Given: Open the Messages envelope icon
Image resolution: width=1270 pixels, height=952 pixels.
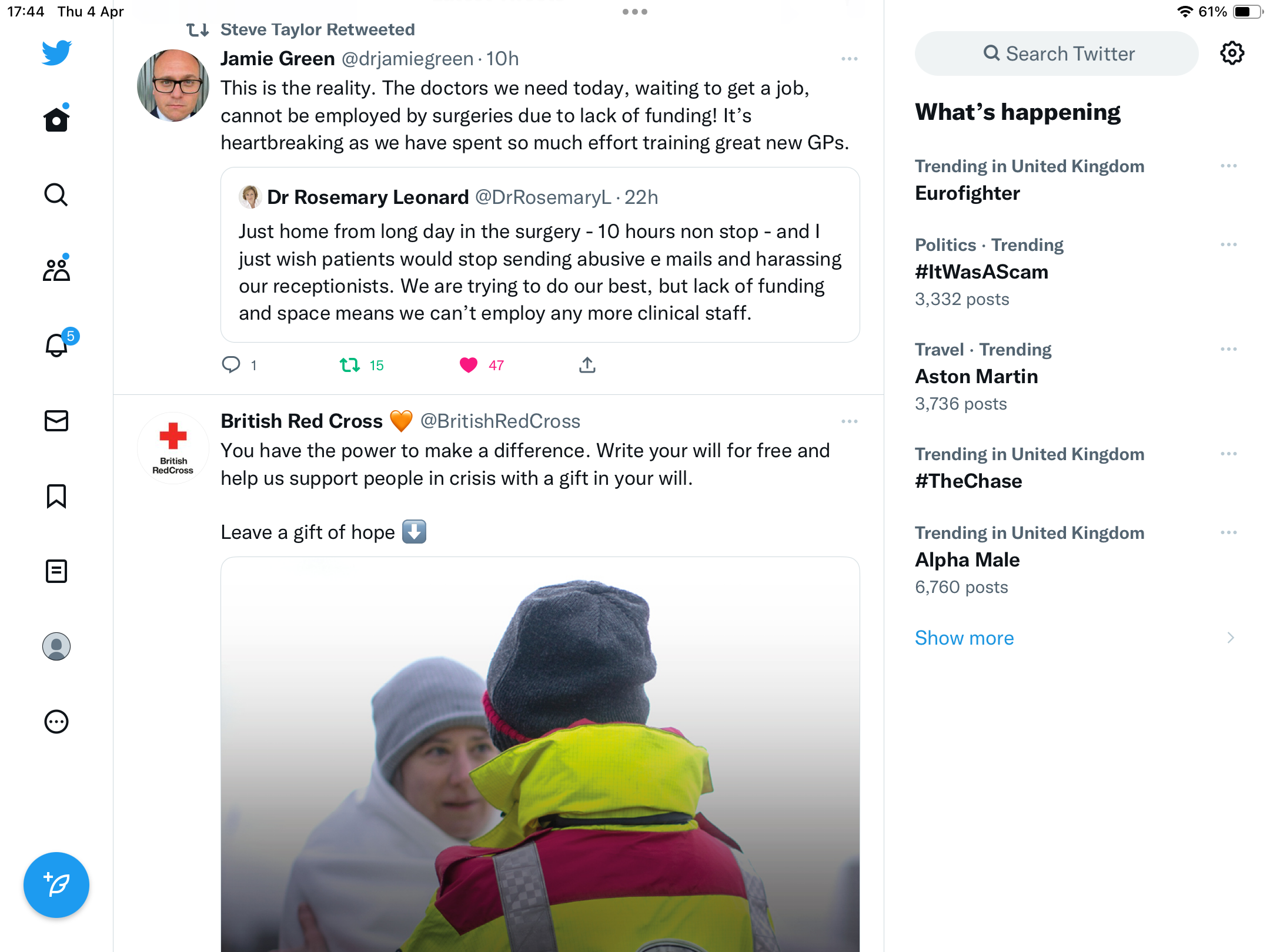Looking at the screenshot, I should click(56, 421).
